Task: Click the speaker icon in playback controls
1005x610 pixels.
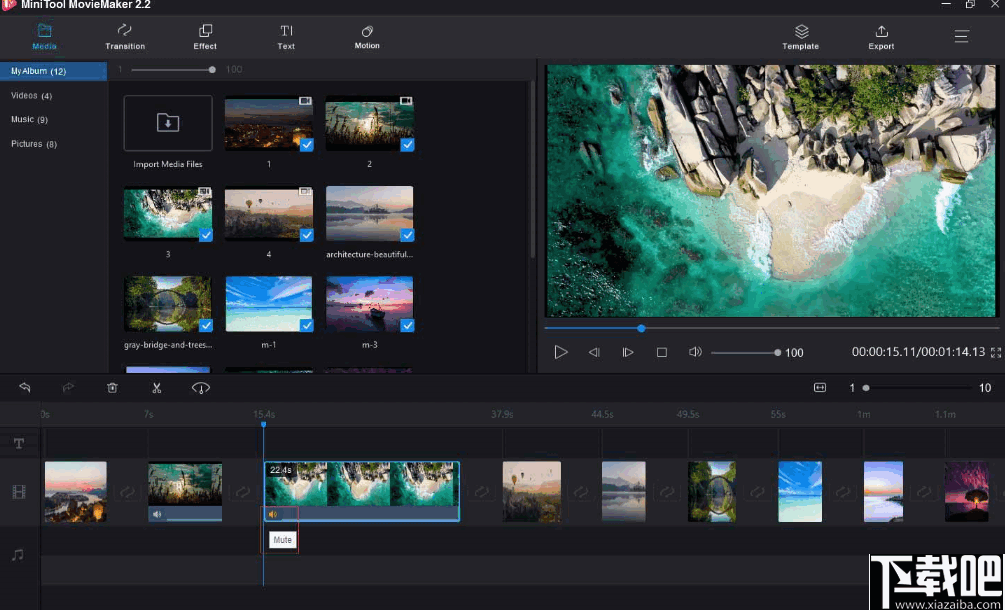Action: (x=695, y=352)
